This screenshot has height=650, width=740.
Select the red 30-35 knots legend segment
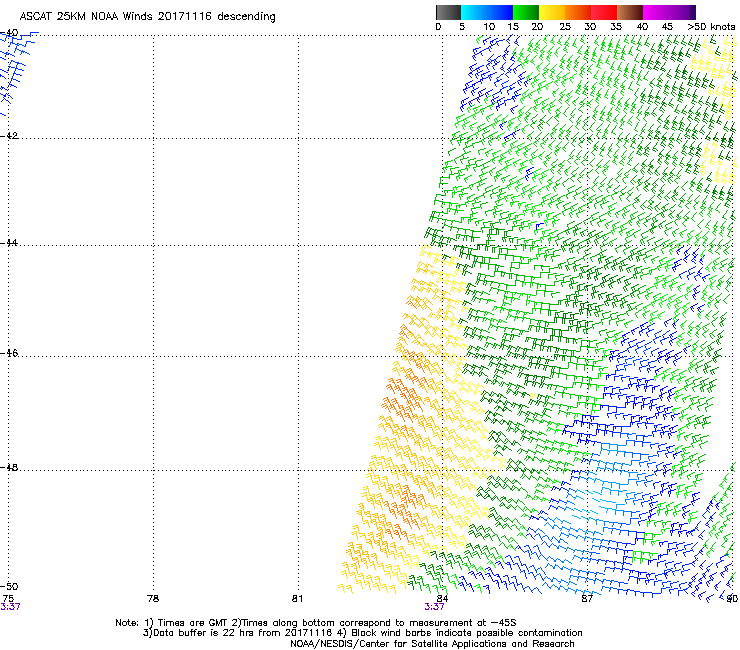(x=604, y=12)
